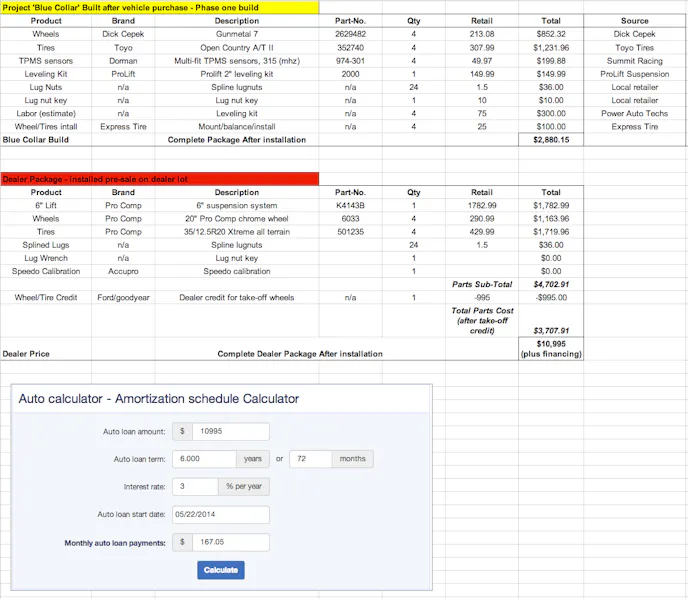Click the $4,702.91 Parts Sub-Total value
The image size is (688, 599).
551,284
